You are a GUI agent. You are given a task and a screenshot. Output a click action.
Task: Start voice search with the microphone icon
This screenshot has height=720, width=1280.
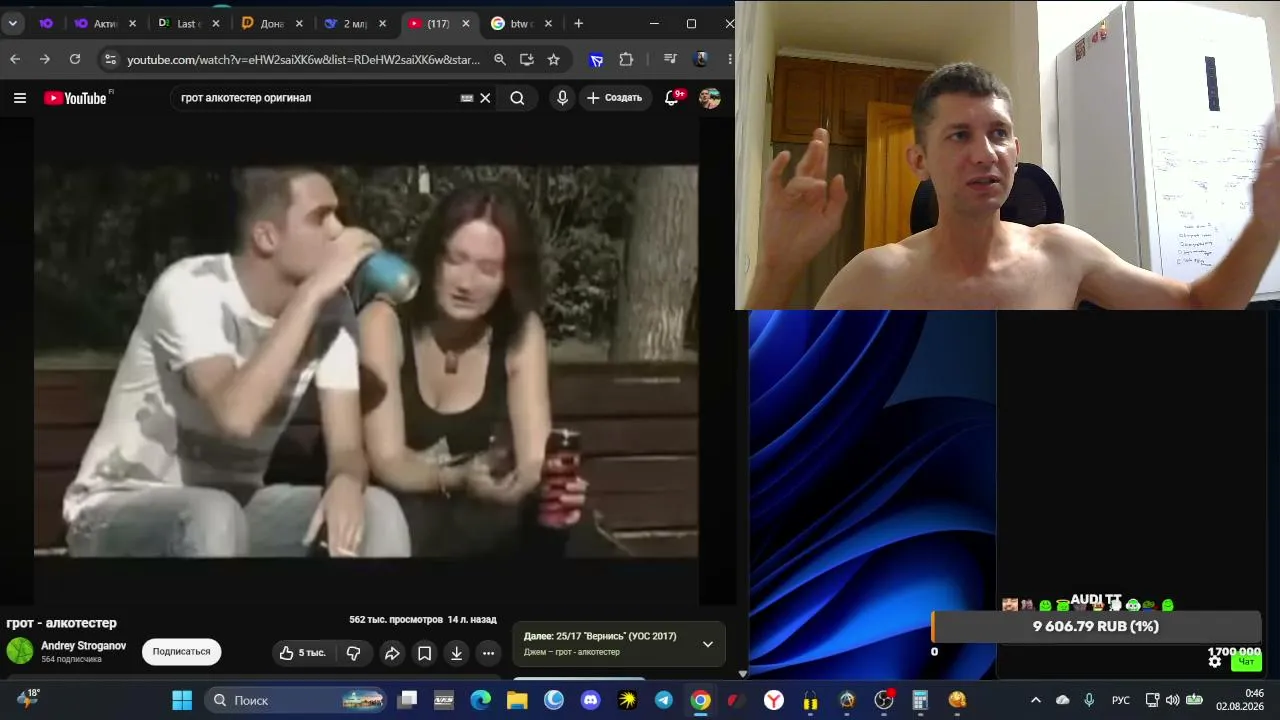tap(562, 98)
